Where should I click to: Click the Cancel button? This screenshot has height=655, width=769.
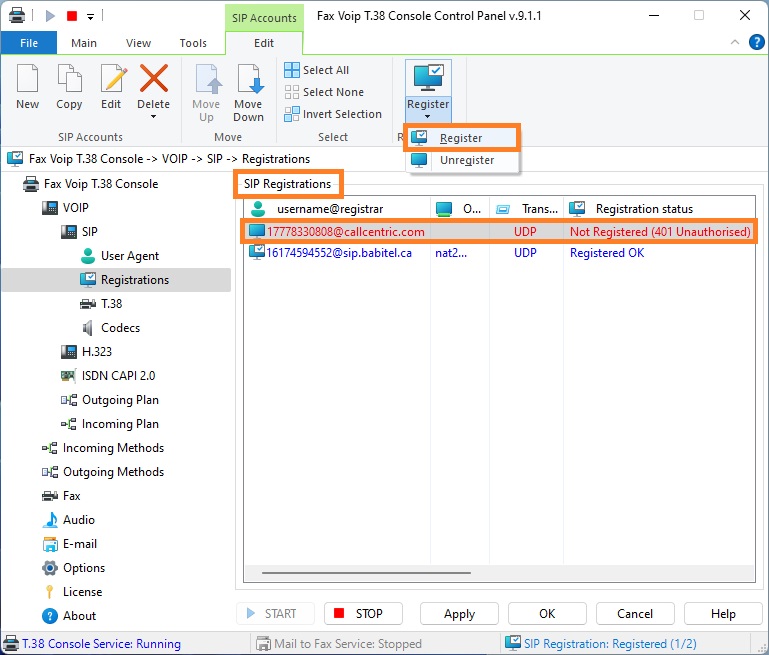click(635, 614)
